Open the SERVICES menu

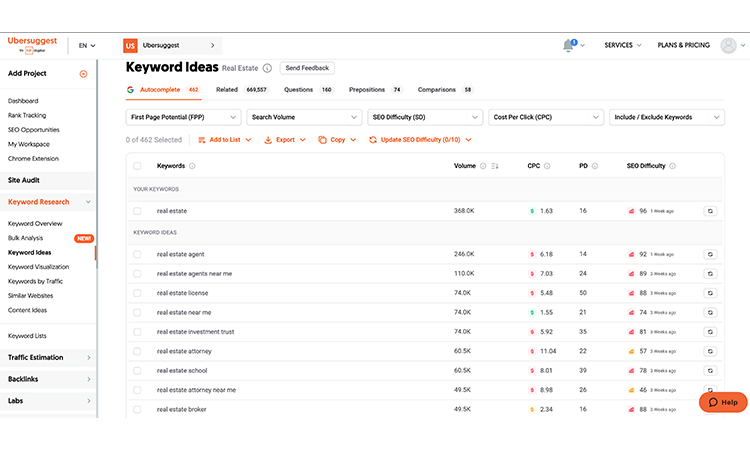tap(622, 45)
